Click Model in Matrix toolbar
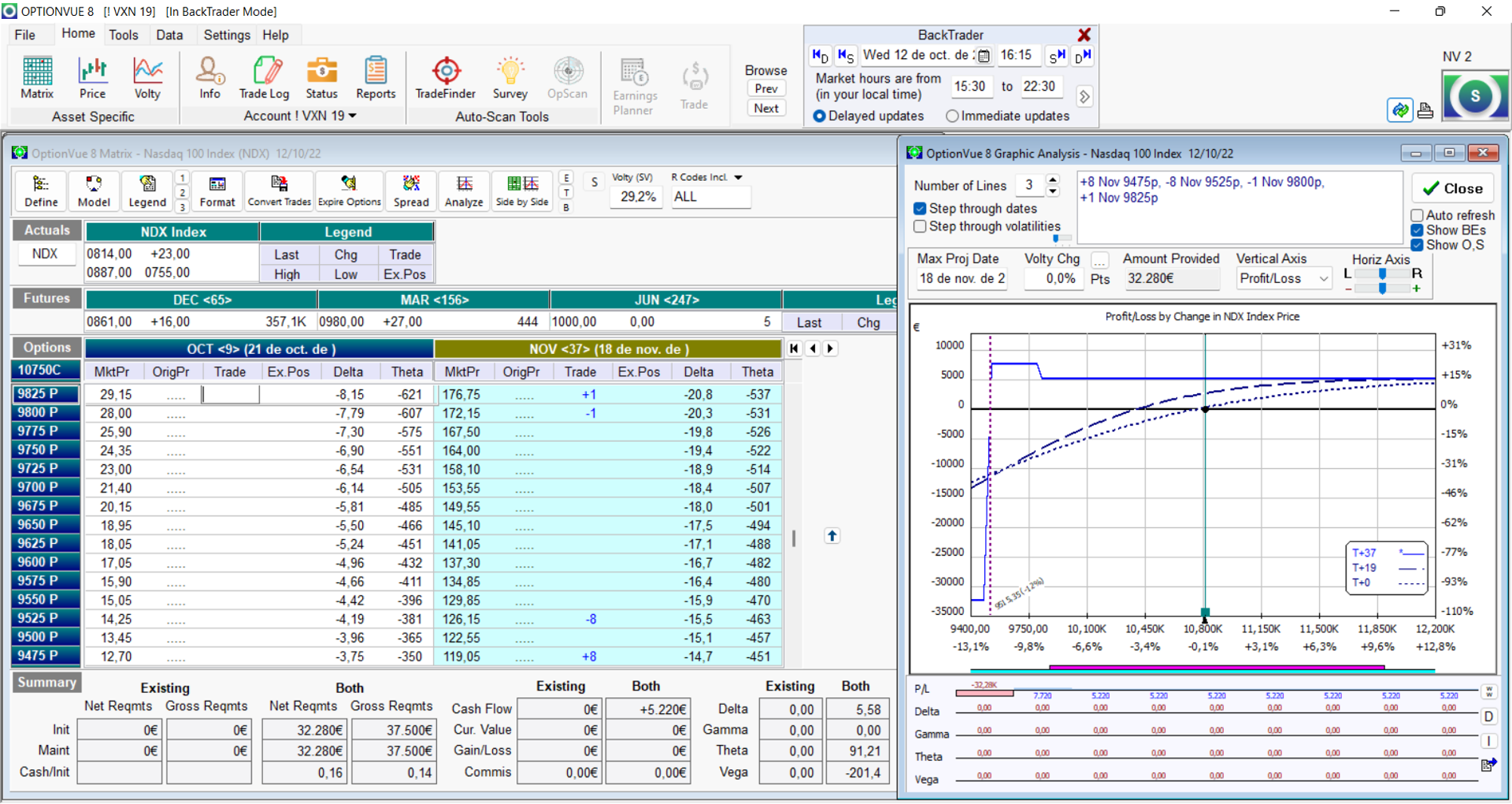This screenshot has height=804, width=1512. [94, 191]
